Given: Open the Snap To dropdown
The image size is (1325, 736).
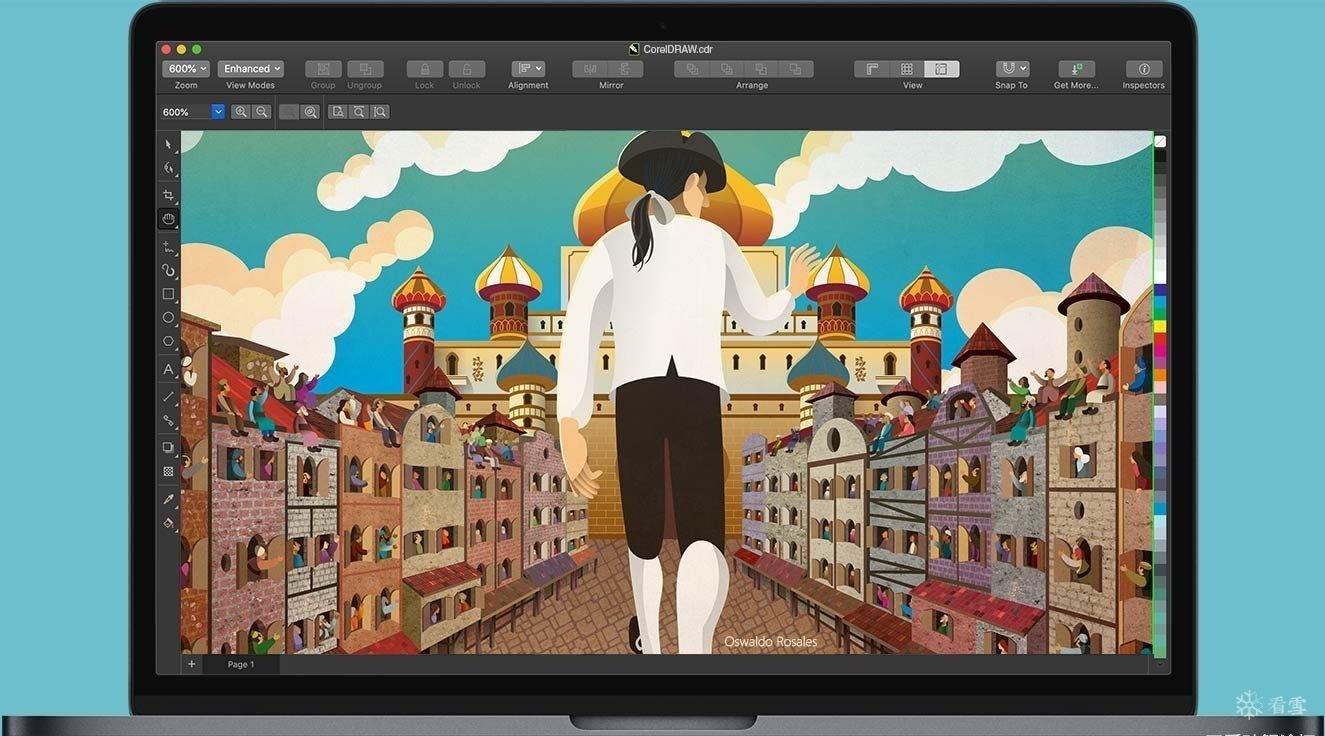Looking at the screenshot, I should point(1012,69).
